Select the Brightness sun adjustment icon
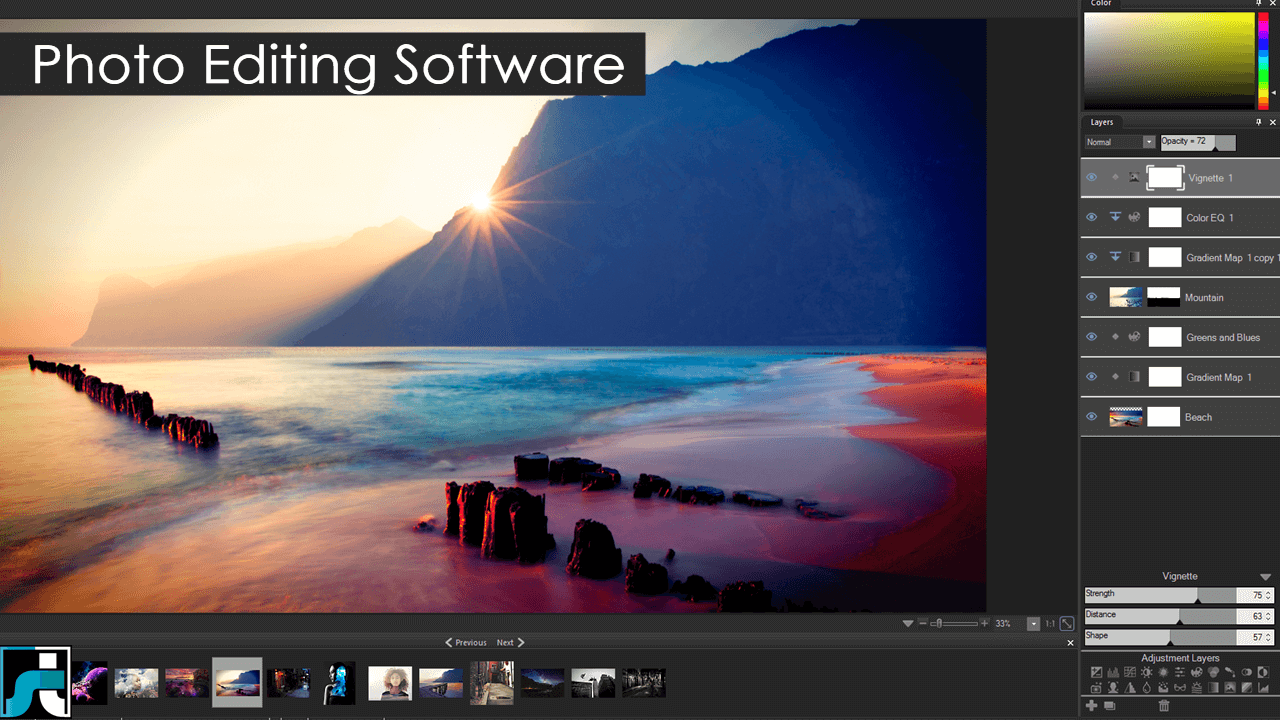 pyautogui.click(x=1147, y=672)
